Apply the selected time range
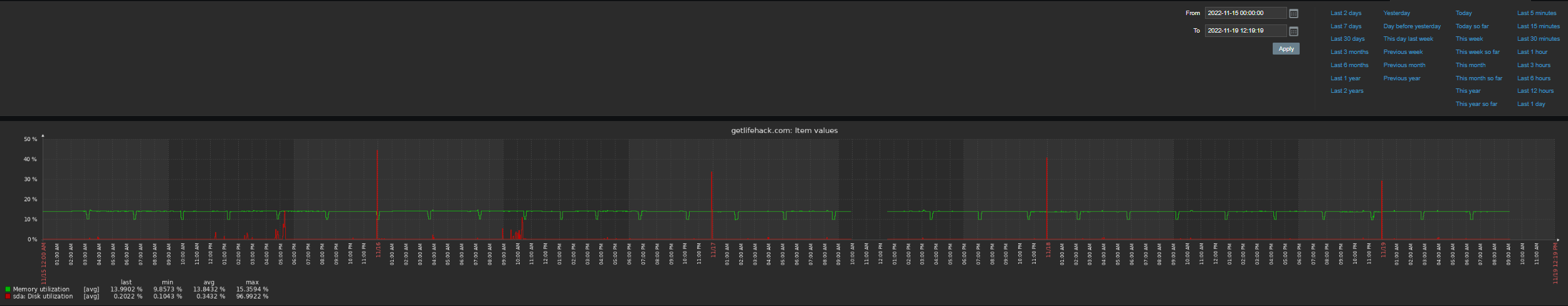1568x306 pixels. 1286,49
